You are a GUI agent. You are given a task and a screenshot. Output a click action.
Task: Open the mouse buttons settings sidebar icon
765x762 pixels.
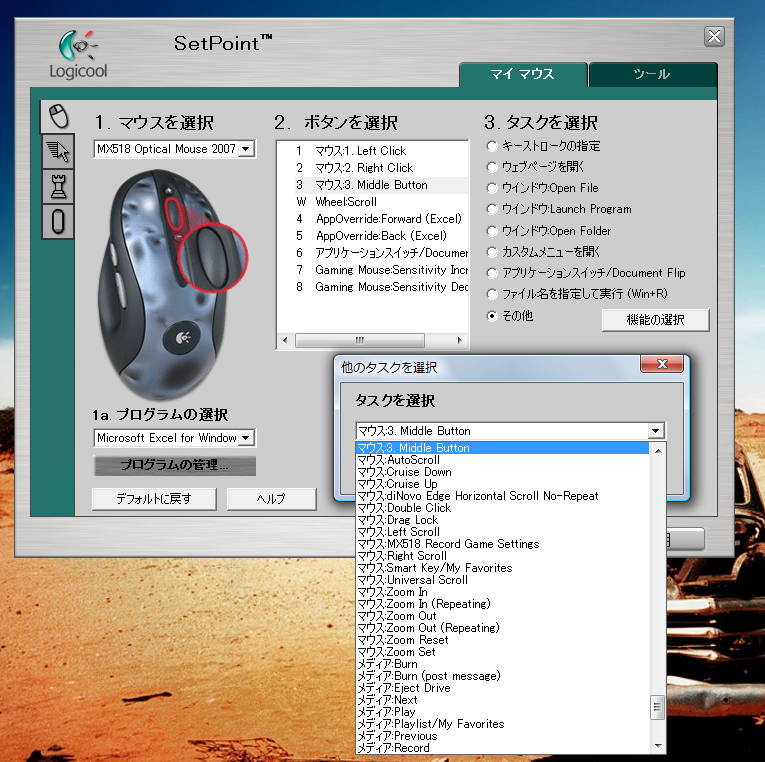(59, 116)
